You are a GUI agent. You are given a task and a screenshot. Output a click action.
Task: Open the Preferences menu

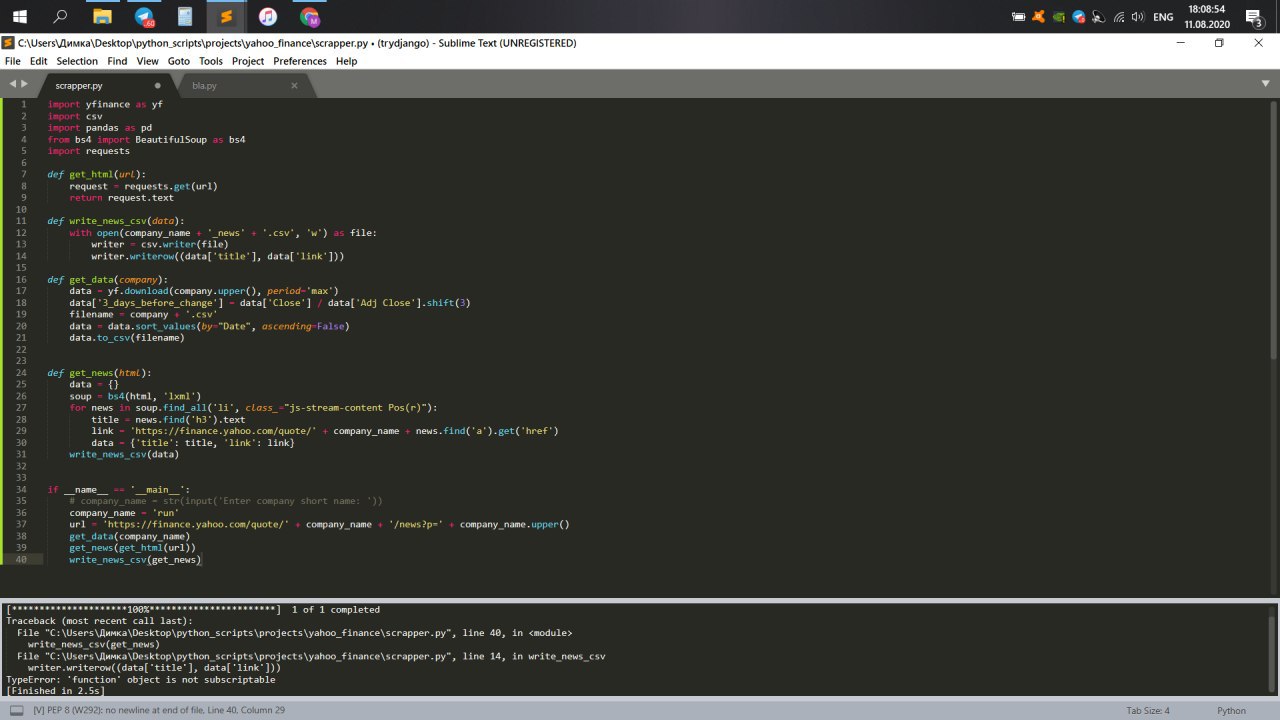[x=300, y=61]
